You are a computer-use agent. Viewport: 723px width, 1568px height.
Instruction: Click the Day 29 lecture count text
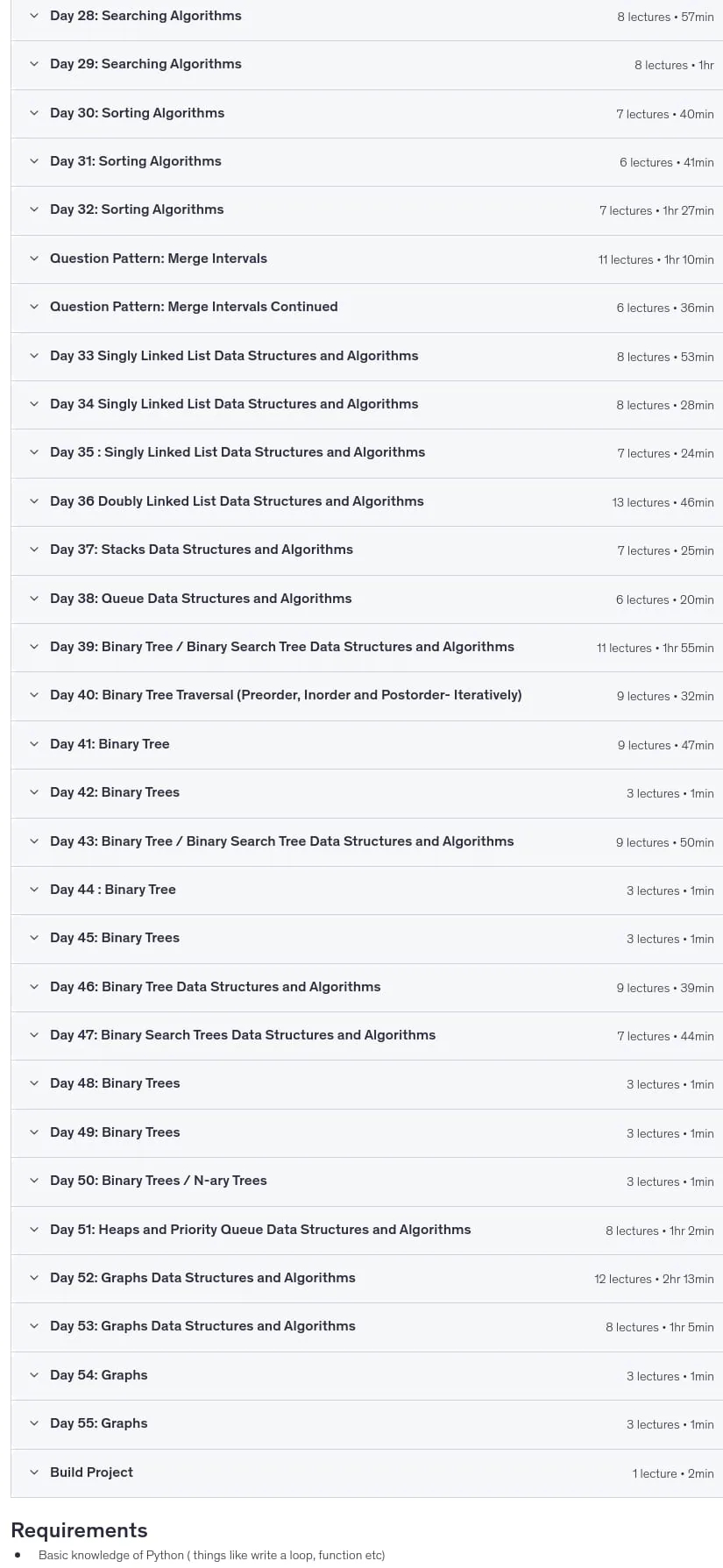tap(674, 65)
